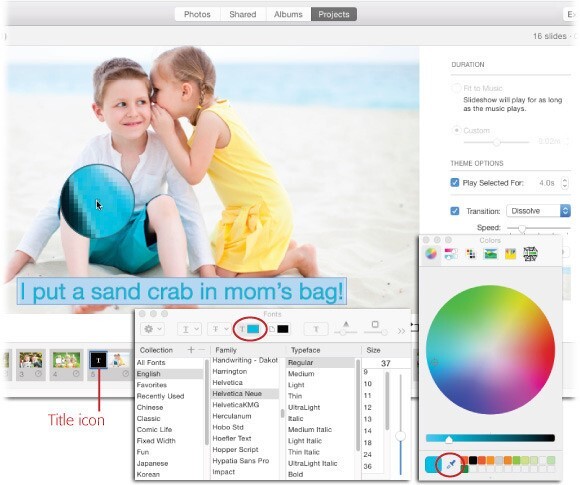Click the clock icon on slide 4 thumbnail

pos(76,374)
